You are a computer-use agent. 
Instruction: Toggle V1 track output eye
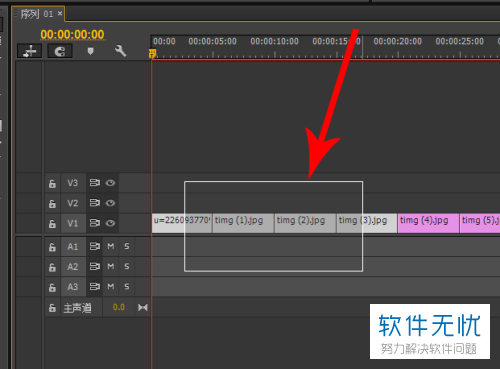pyautogui.click(x=110, y=223)
